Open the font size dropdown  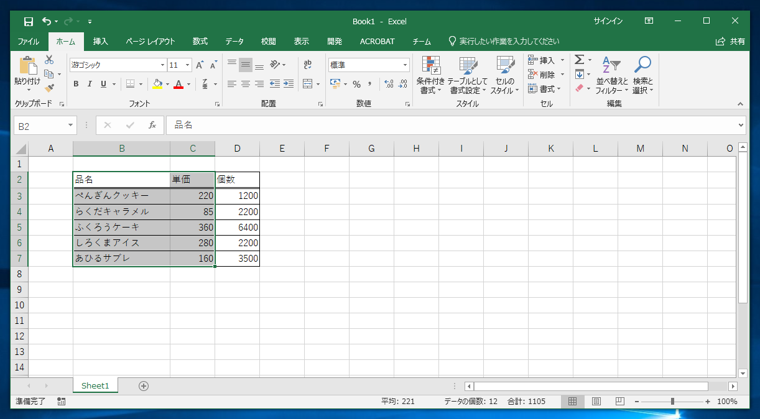click(188, 64)
